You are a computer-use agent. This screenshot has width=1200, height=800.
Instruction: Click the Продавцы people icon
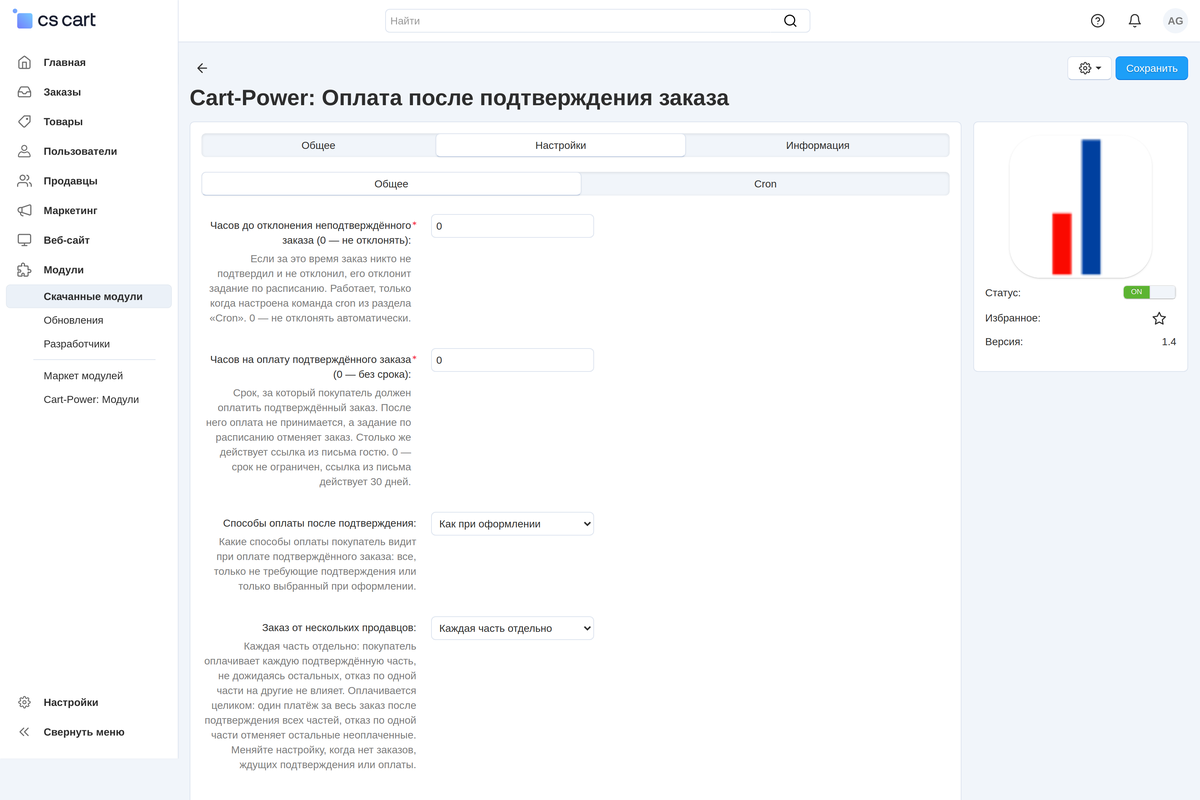click(x=25, y=181)
